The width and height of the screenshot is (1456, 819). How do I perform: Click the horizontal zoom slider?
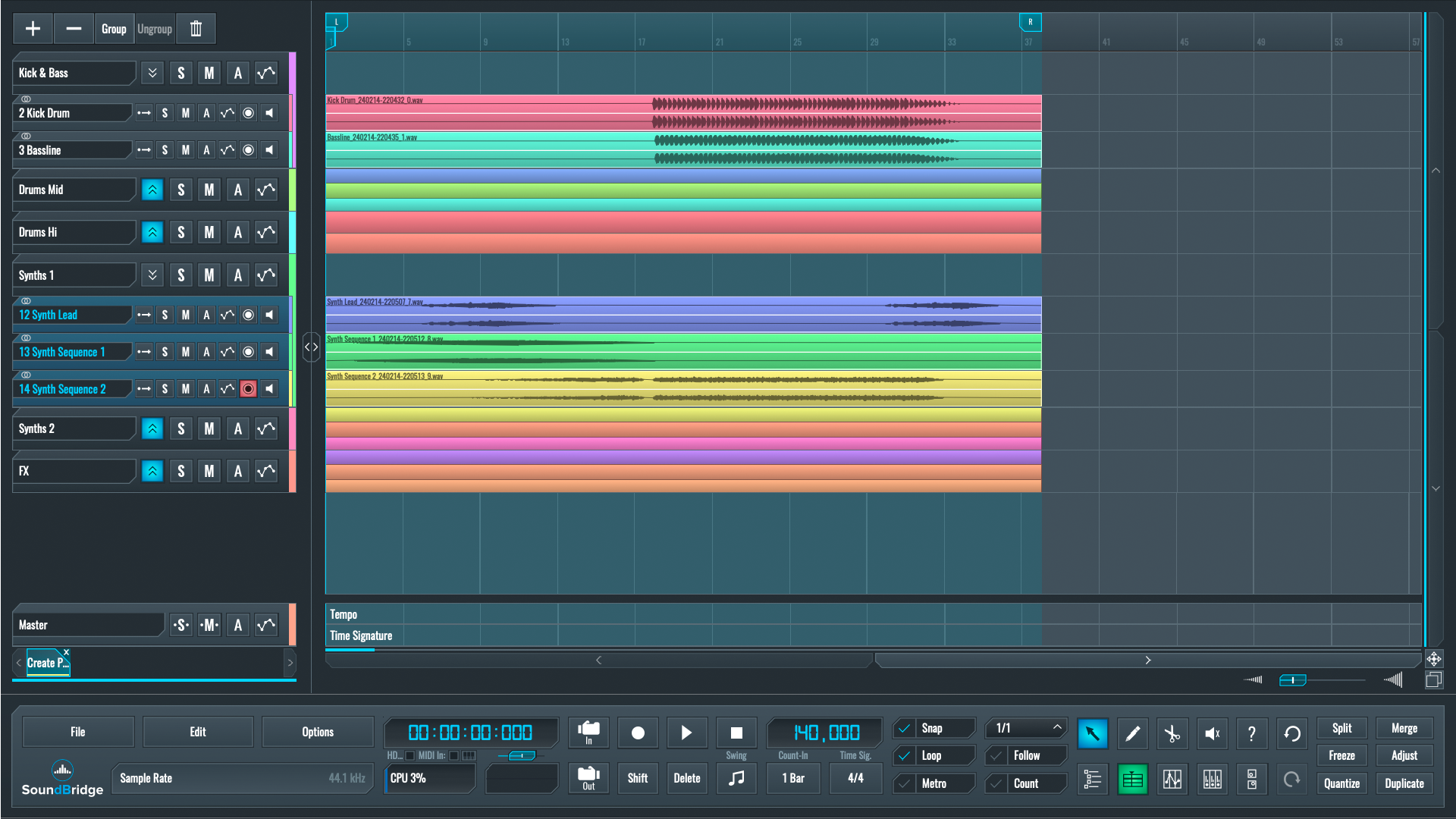coord(1292,680)
